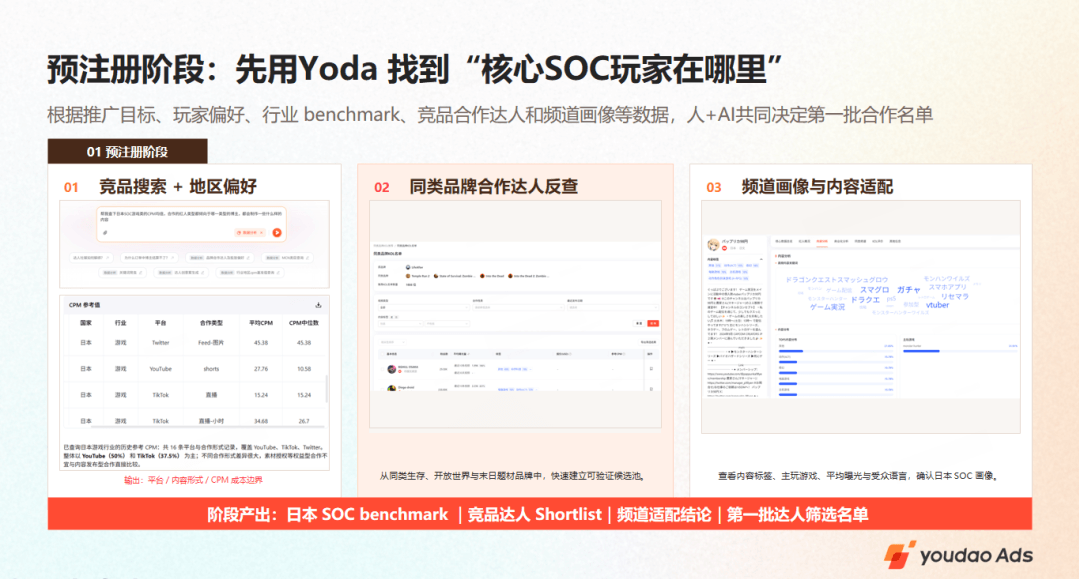The width and height of the screenshot is (1079, 579).
Task: Open the MONGOL channel avatar in the KOL list
Action: [392, 369]
